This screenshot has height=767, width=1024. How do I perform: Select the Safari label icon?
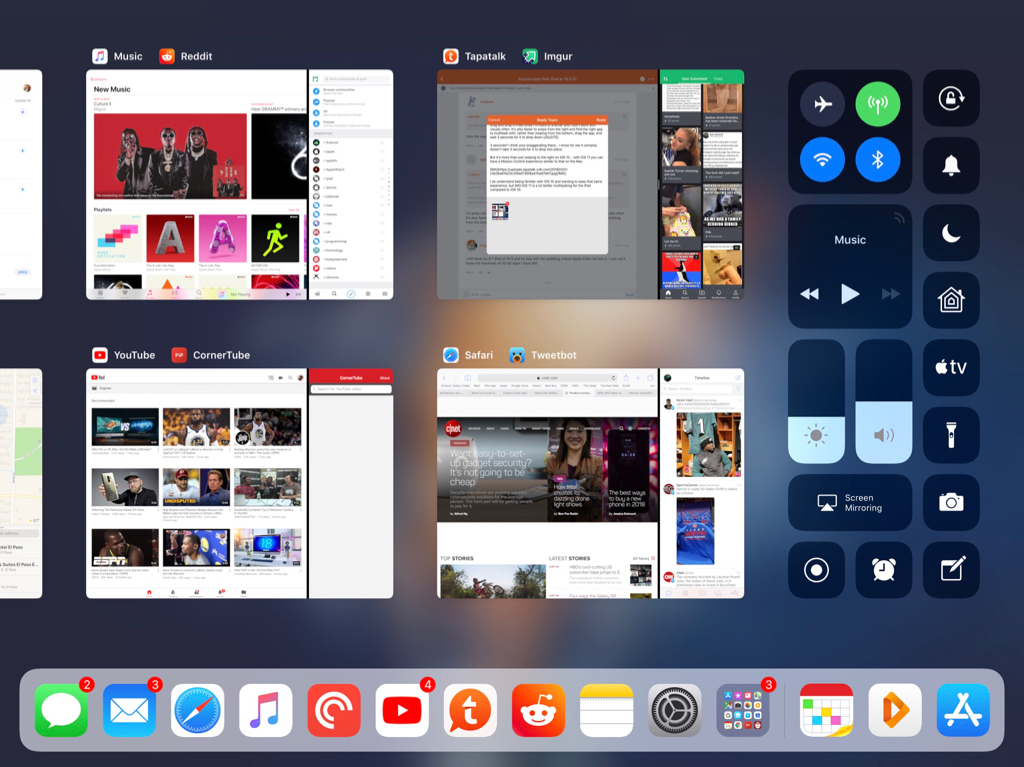pos(451,355)
